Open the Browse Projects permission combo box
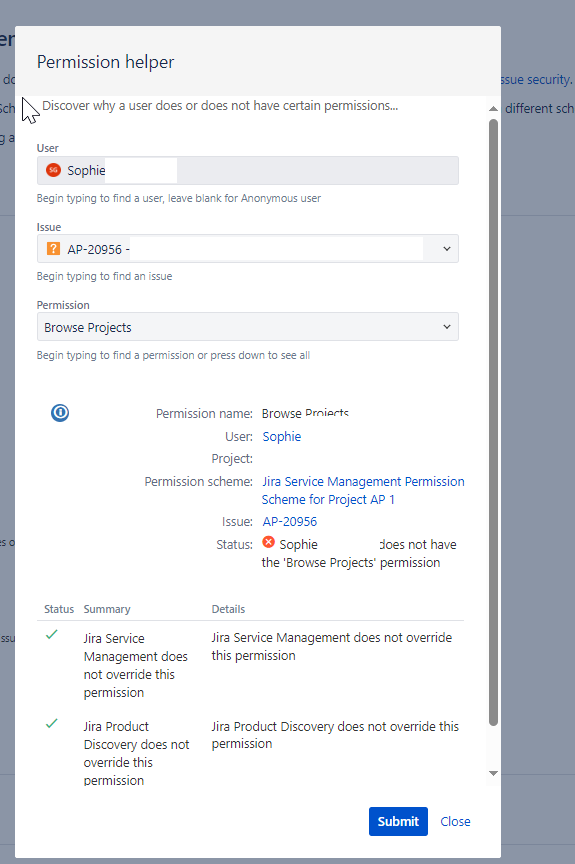This screenshot has height=864, width=575. coord(248,327)
